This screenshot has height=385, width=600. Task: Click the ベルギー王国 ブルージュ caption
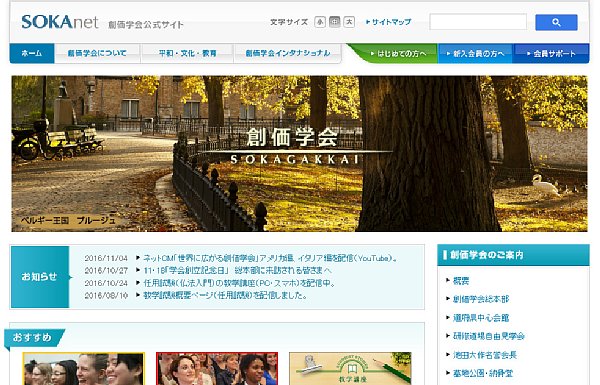68,220
